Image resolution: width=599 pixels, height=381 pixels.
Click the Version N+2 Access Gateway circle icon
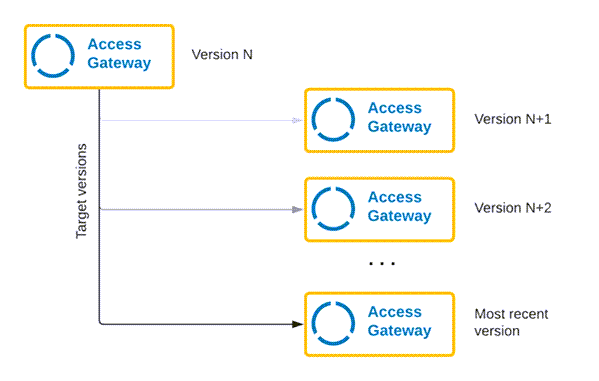click(x=333, y=209)
